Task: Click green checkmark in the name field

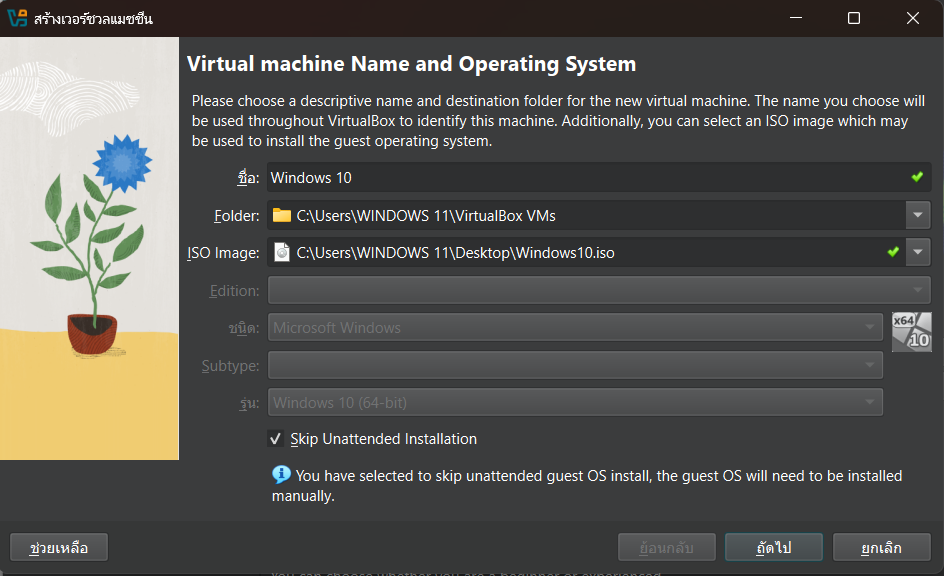Action: click(x=917, y=177)
